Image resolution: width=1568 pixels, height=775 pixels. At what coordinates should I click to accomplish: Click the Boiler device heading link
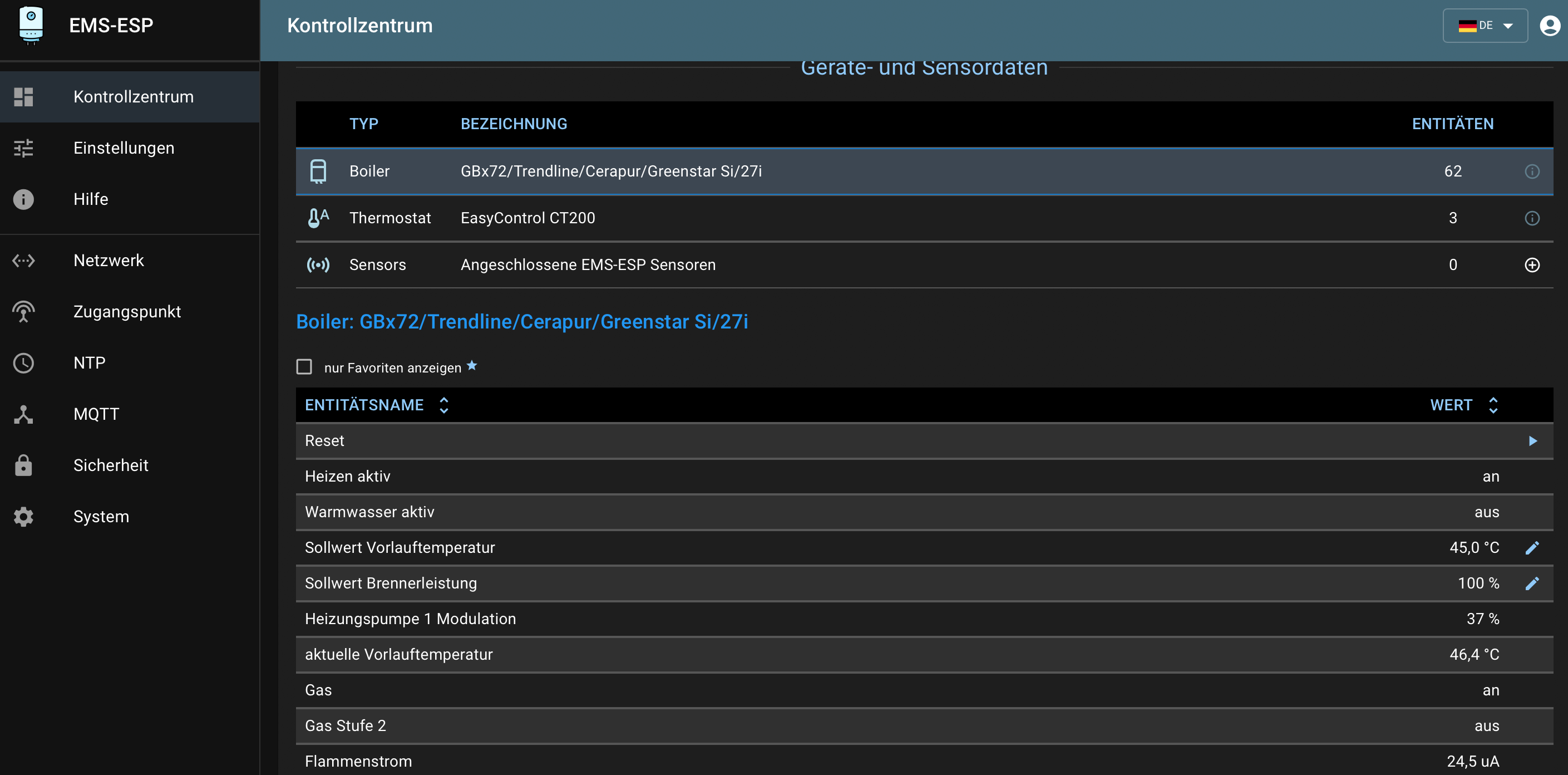click(x=522, y=322)
